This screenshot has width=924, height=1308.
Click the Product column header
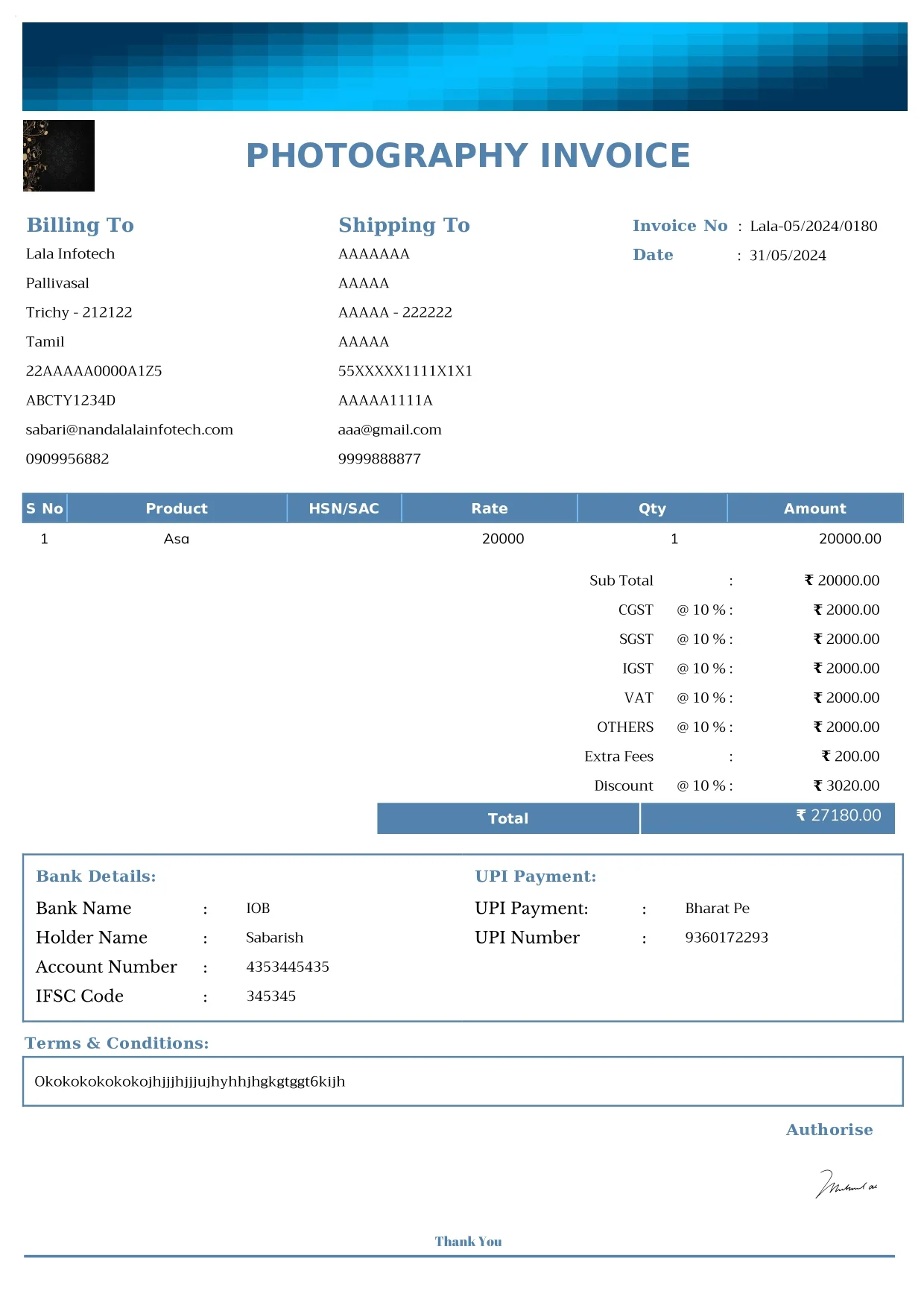[x=177, y=508]
